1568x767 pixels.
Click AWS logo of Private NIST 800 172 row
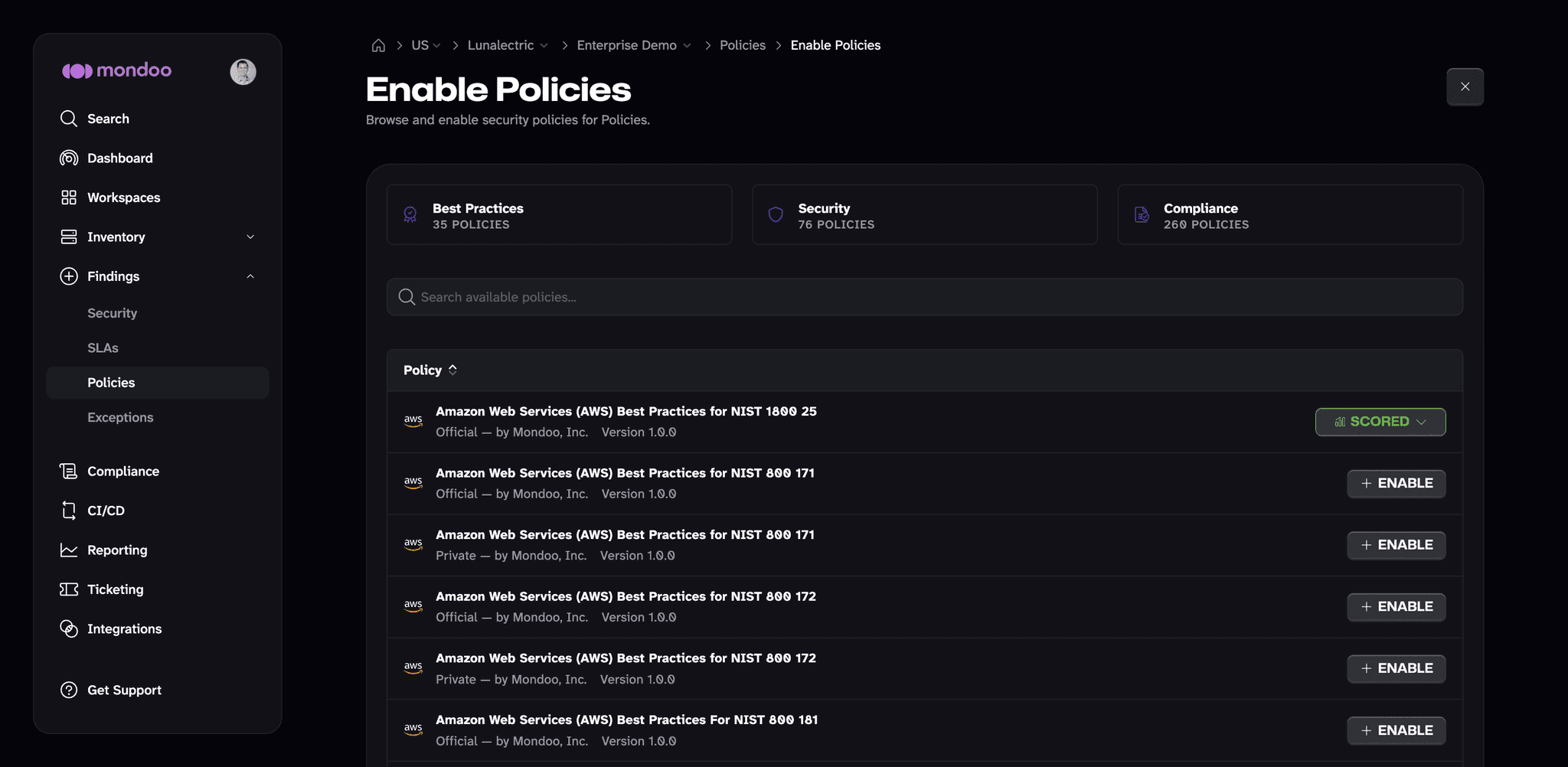point(413,668)
